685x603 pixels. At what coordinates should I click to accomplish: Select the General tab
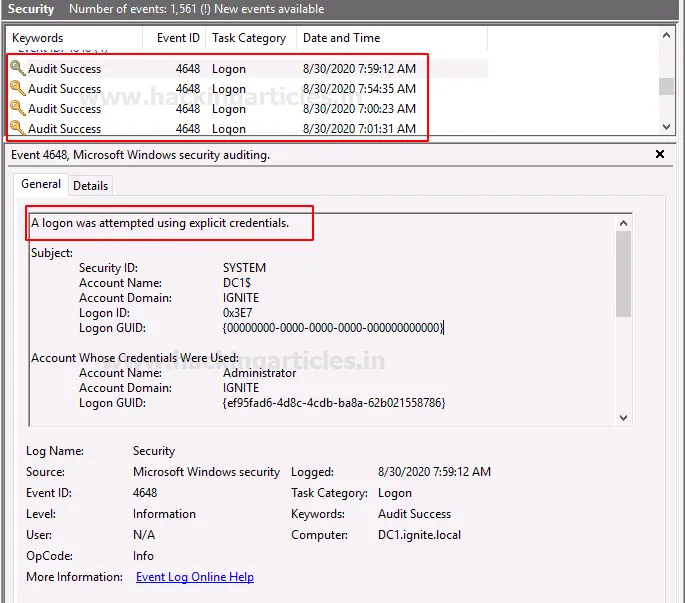tap(41, 185)
